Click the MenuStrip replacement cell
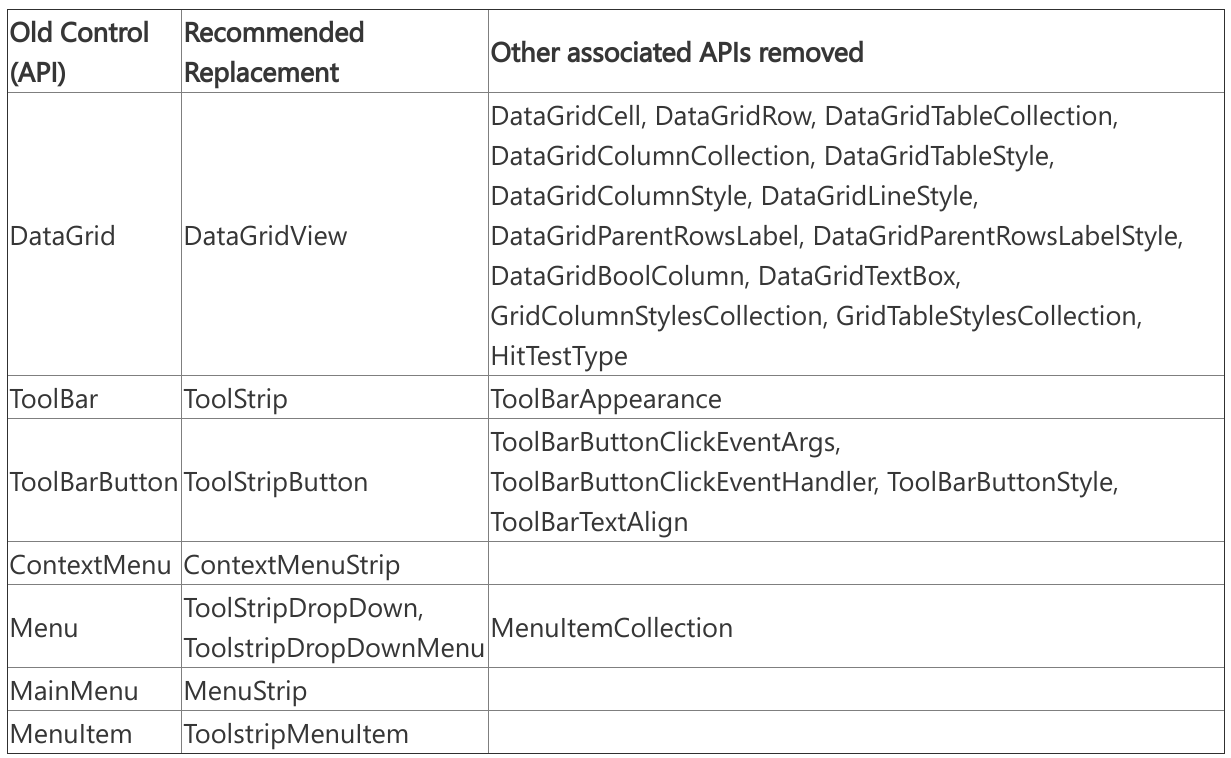 coord(245,691)
